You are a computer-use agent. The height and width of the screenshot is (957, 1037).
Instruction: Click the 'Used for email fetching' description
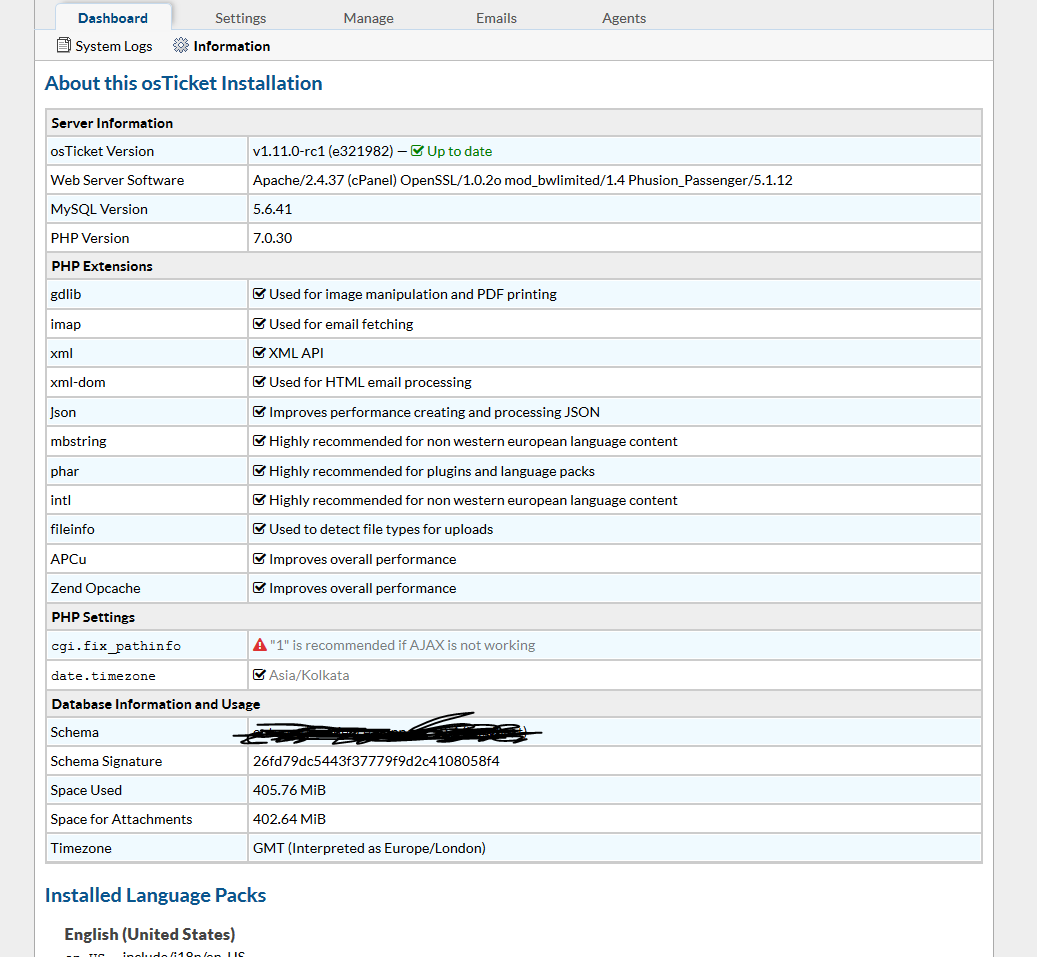341,324
